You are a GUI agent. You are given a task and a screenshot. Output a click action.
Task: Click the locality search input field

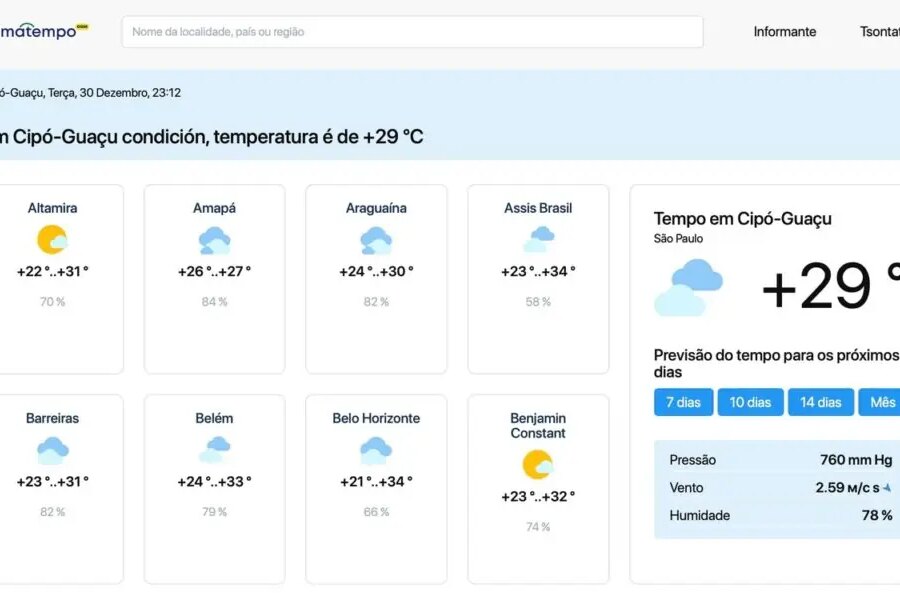412,32
